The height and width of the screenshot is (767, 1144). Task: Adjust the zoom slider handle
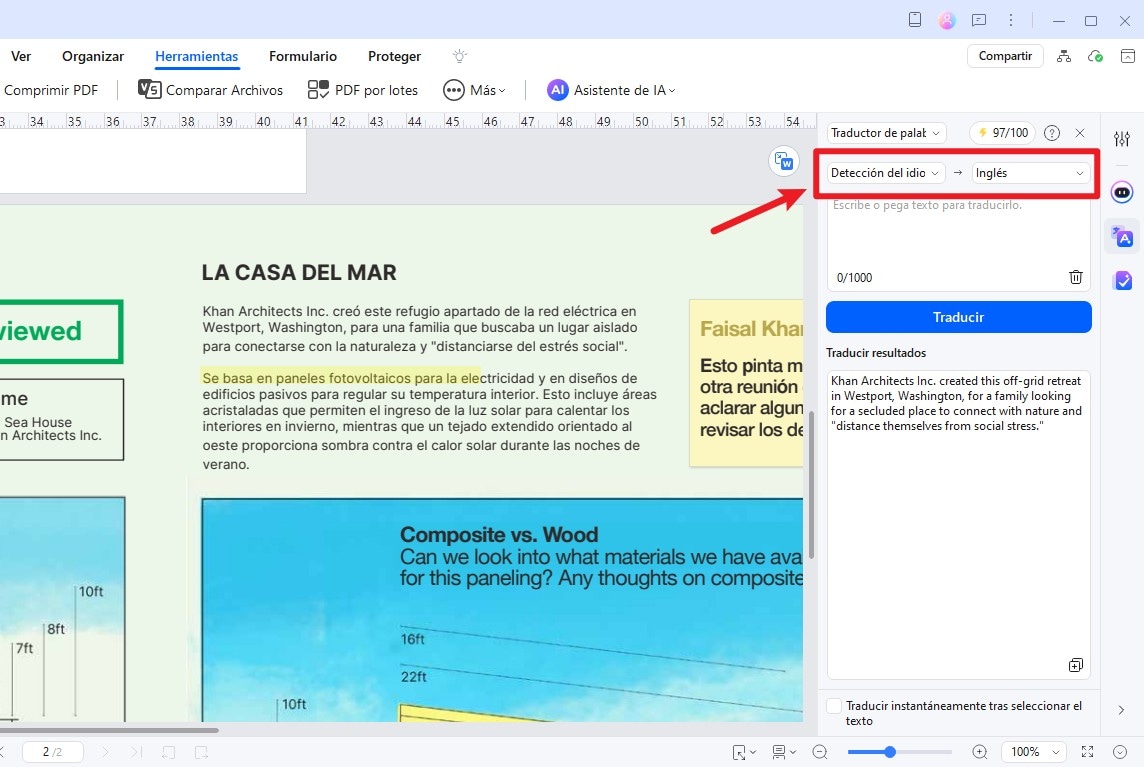click(x=889, y=752)
